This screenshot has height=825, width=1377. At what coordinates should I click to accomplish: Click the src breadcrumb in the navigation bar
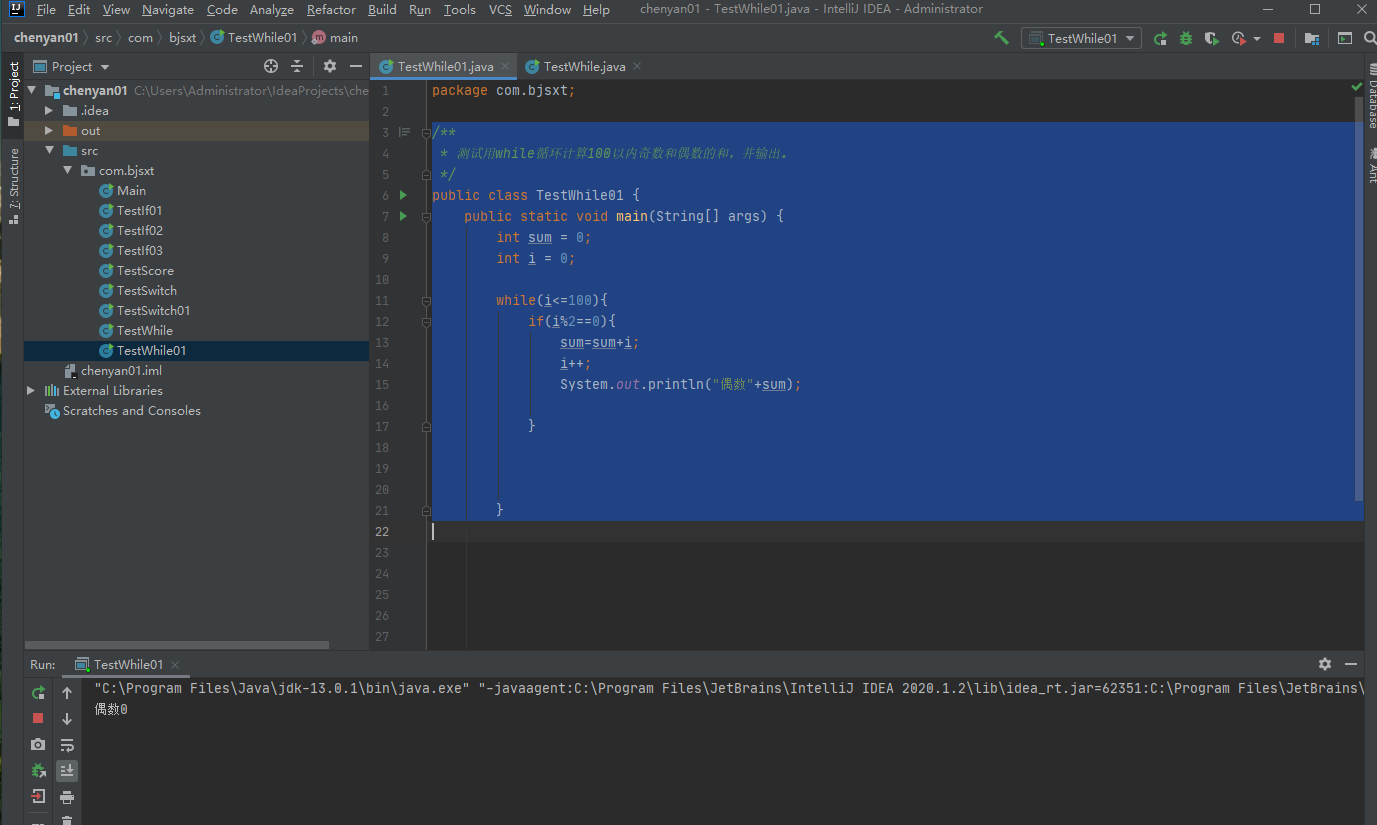click(x=104, y=38)
